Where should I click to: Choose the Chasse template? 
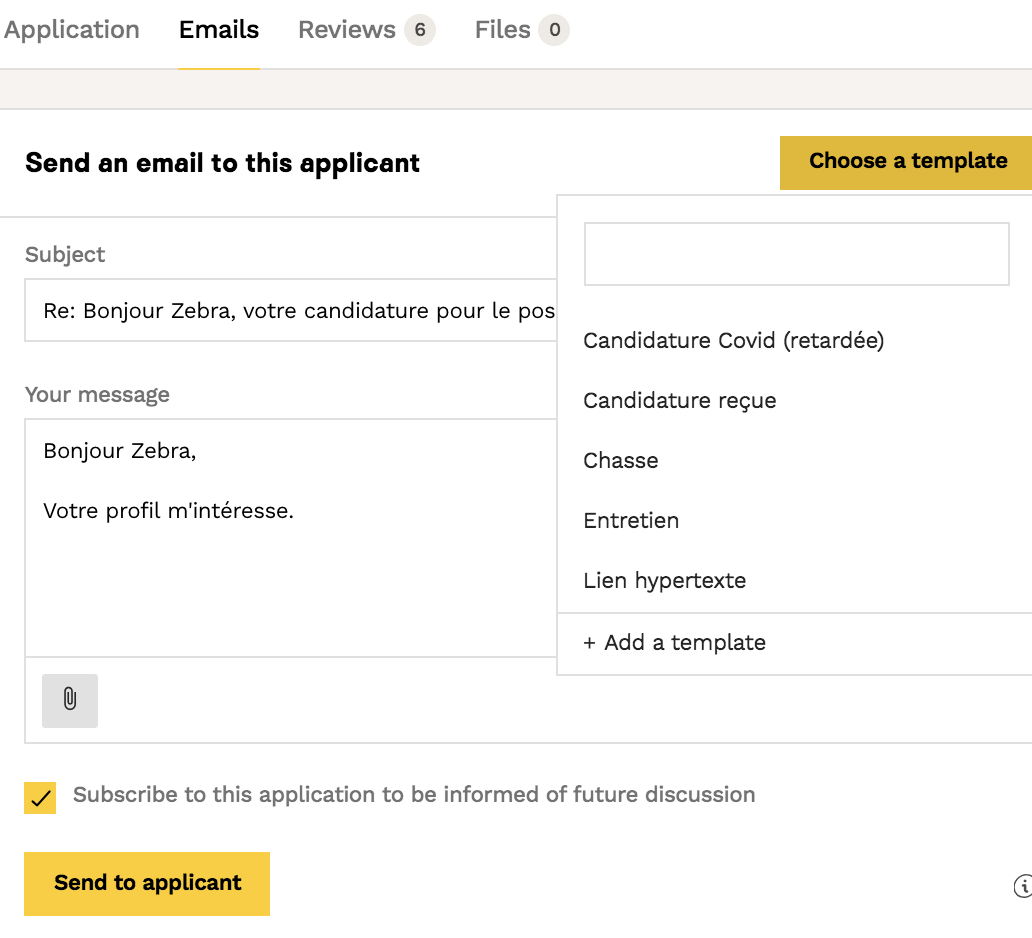tap(621, 461)
